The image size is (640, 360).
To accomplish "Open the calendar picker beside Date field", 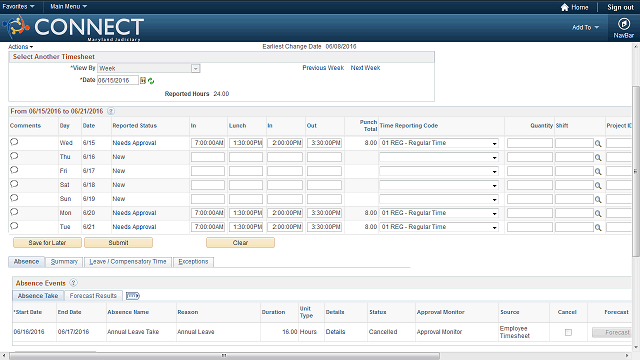I will coord(143,81).
